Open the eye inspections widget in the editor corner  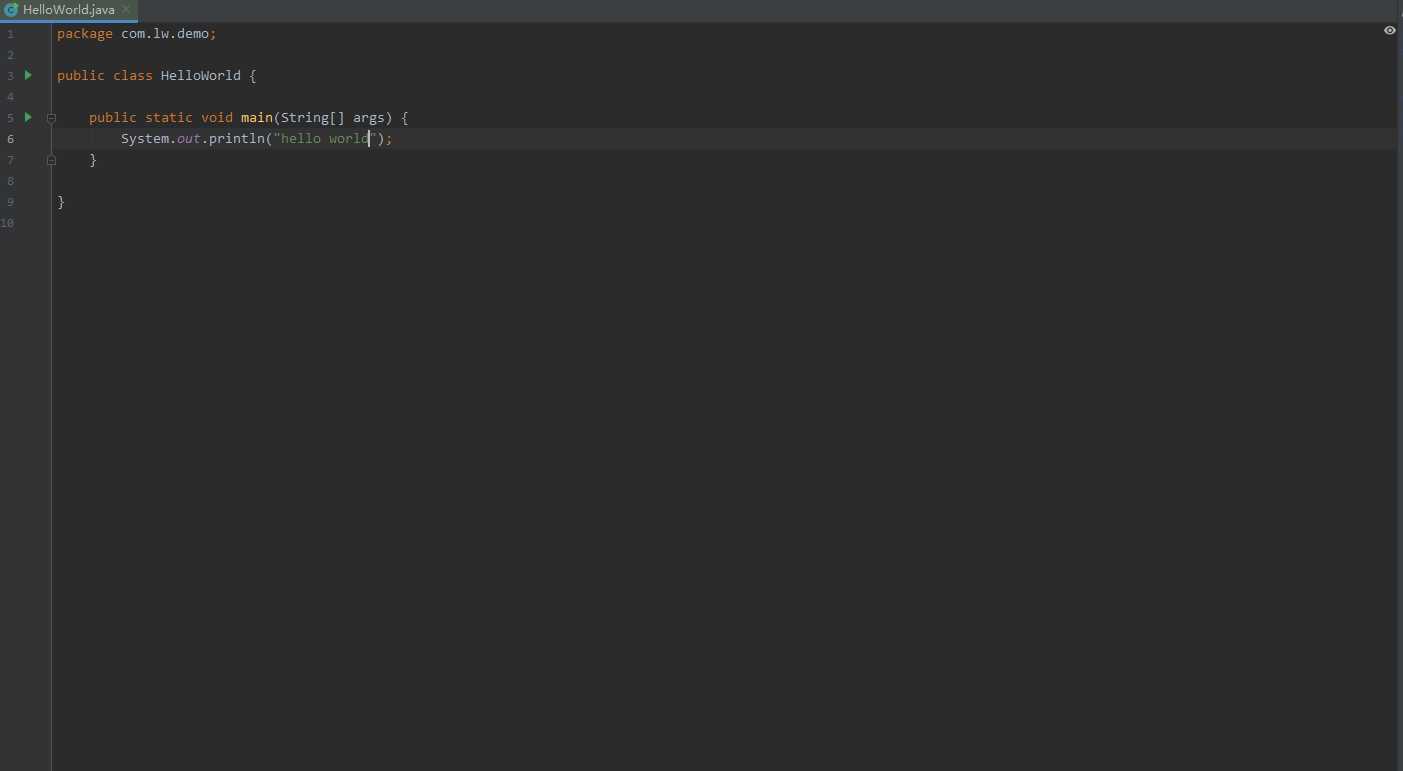pos(1389,31)
